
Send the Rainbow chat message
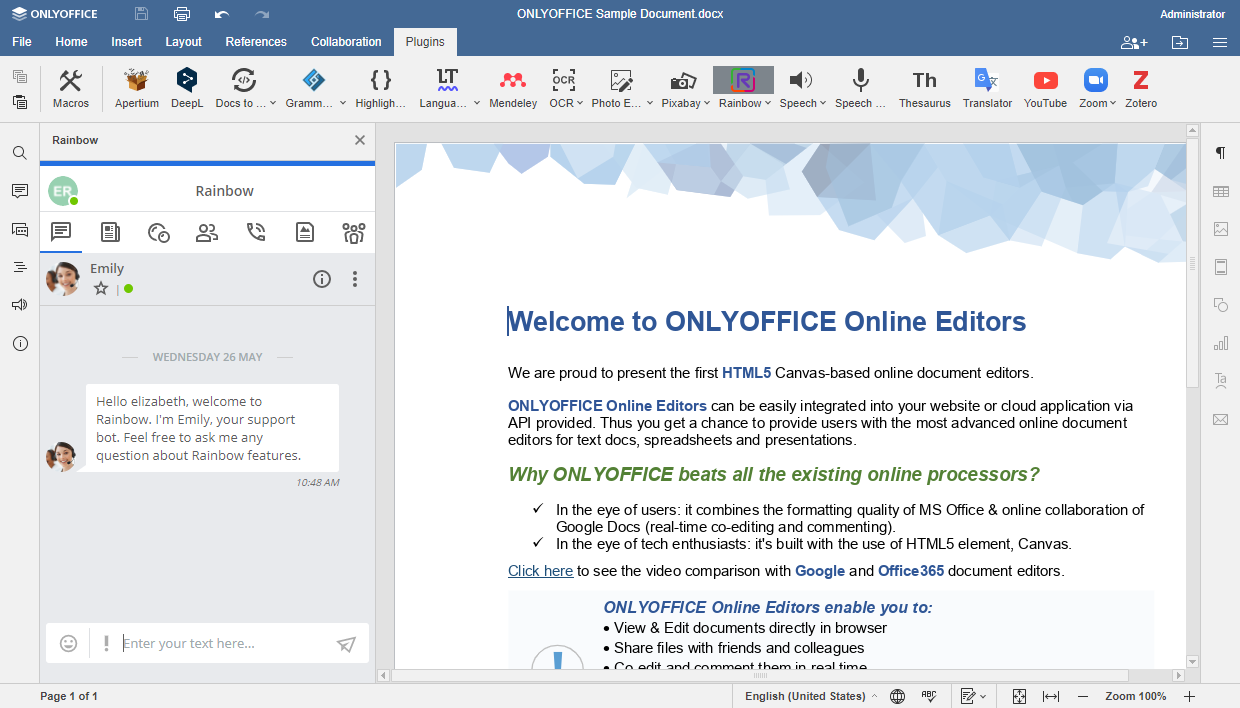click(346, 644)
